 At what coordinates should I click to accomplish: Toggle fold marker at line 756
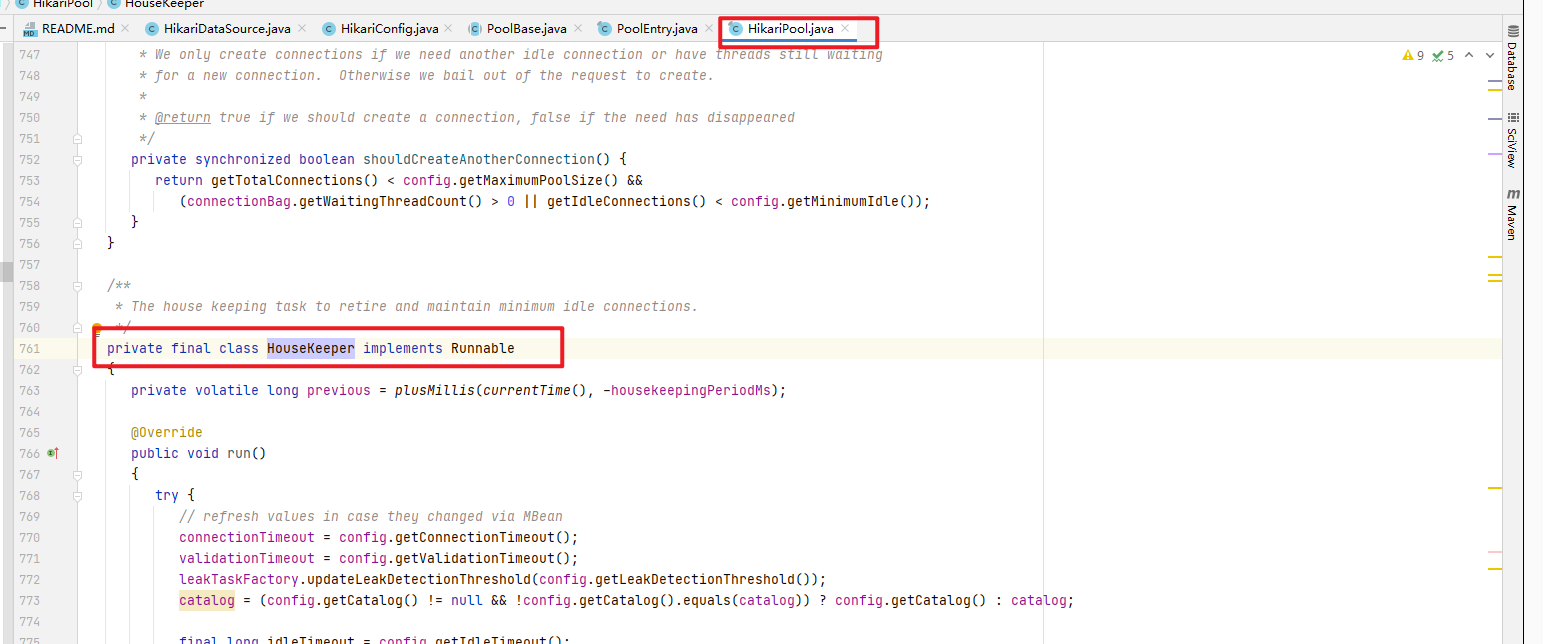(77, 243)
